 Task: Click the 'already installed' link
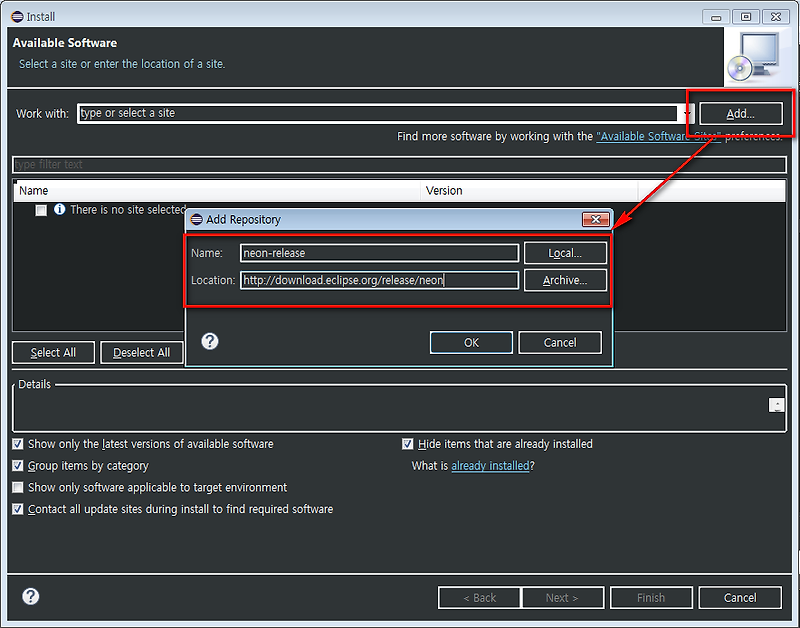[490, 465]
